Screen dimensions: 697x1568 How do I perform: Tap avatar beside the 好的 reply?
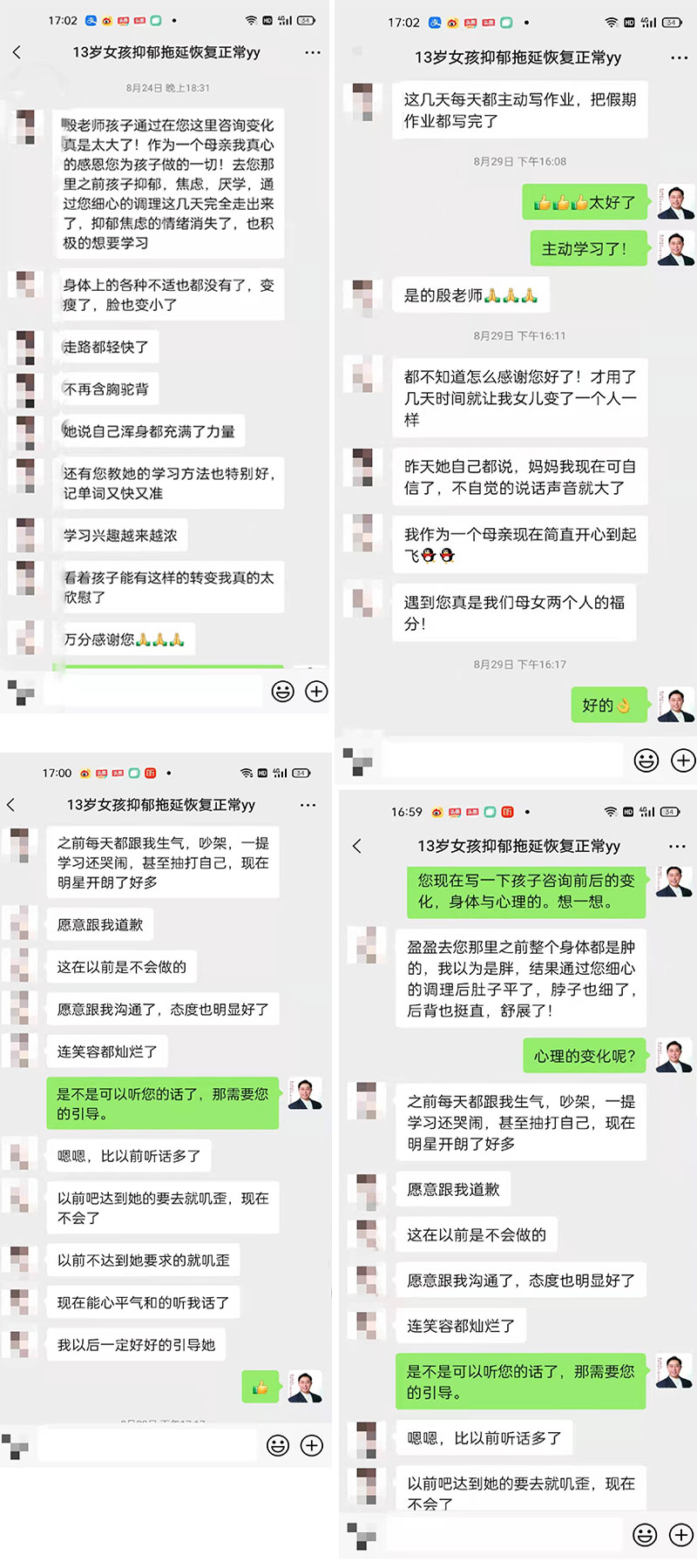click(675, 705)
